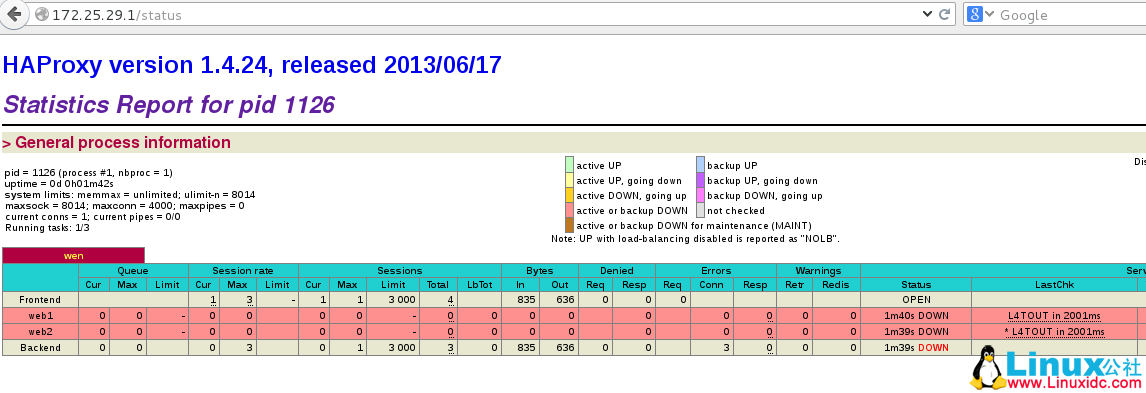Click the active UP, going down swatch

569,180
